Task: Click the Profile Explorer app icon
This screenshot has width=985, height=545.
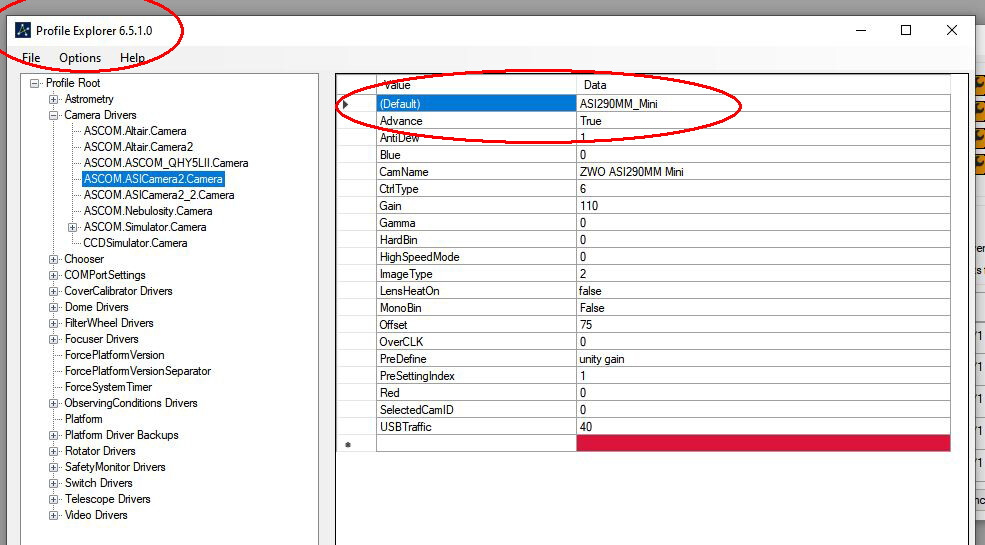Action: coord(23,30)
